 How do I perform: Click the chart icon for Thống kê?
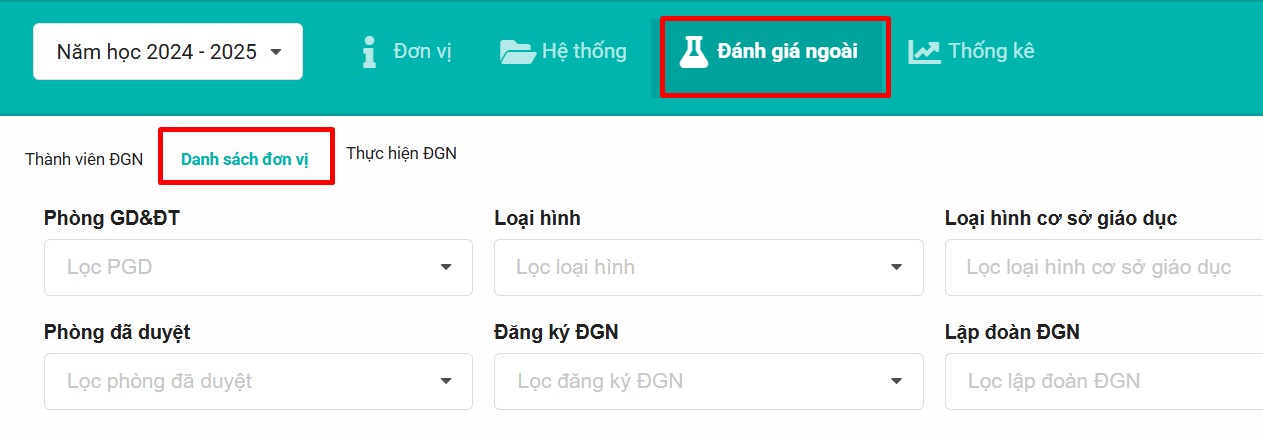click(x=924, y=52)
